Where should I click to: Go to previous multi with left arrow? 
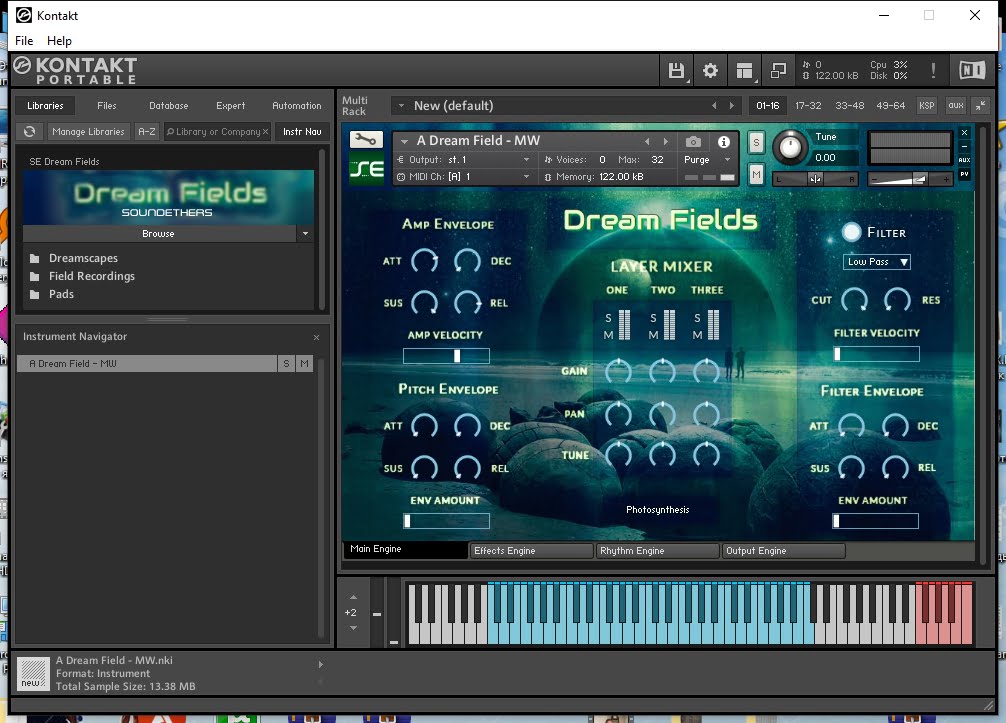714,106
